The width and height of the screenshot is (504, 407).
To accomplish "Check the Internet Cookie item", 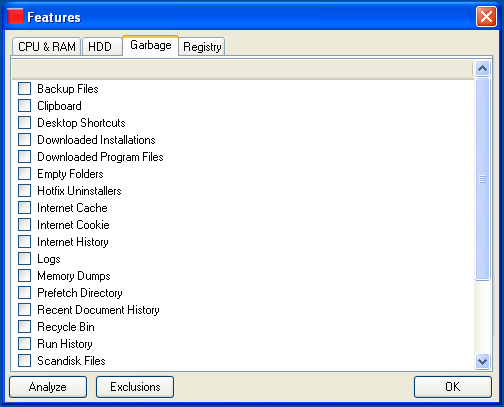I will [x=24, y=225].
